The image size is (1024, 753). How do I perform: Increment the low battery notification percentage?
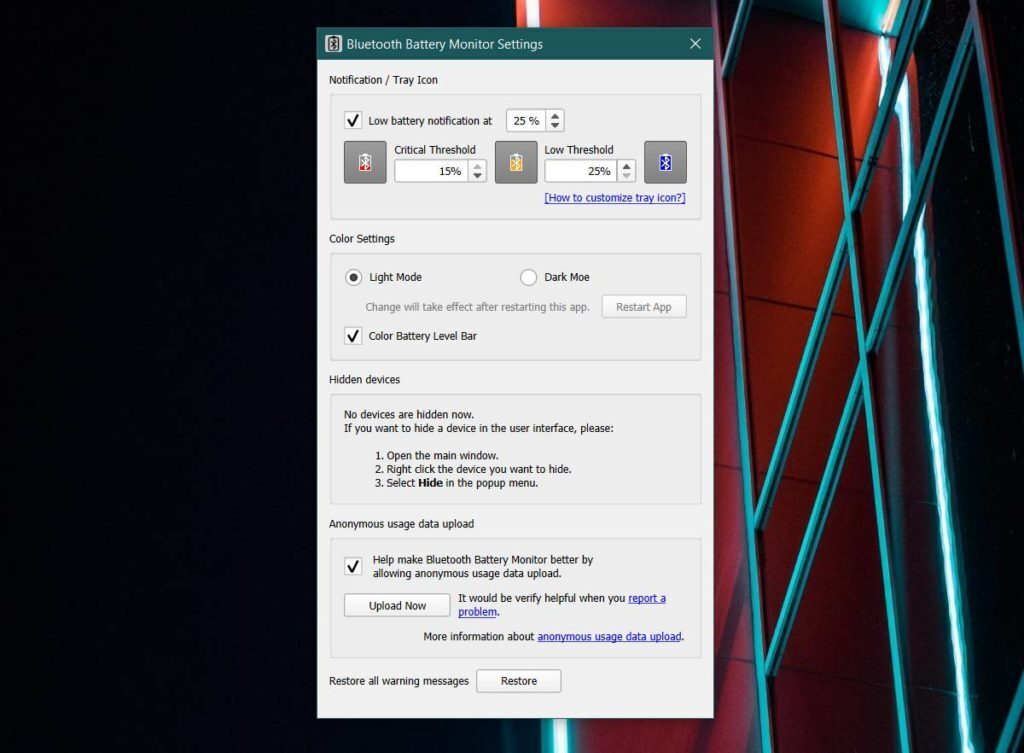[553, 115]
